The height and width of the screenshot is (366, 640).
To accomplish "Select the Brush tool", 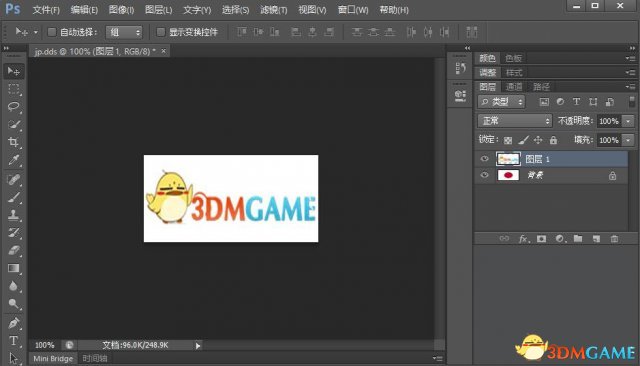I will point(14,197).
